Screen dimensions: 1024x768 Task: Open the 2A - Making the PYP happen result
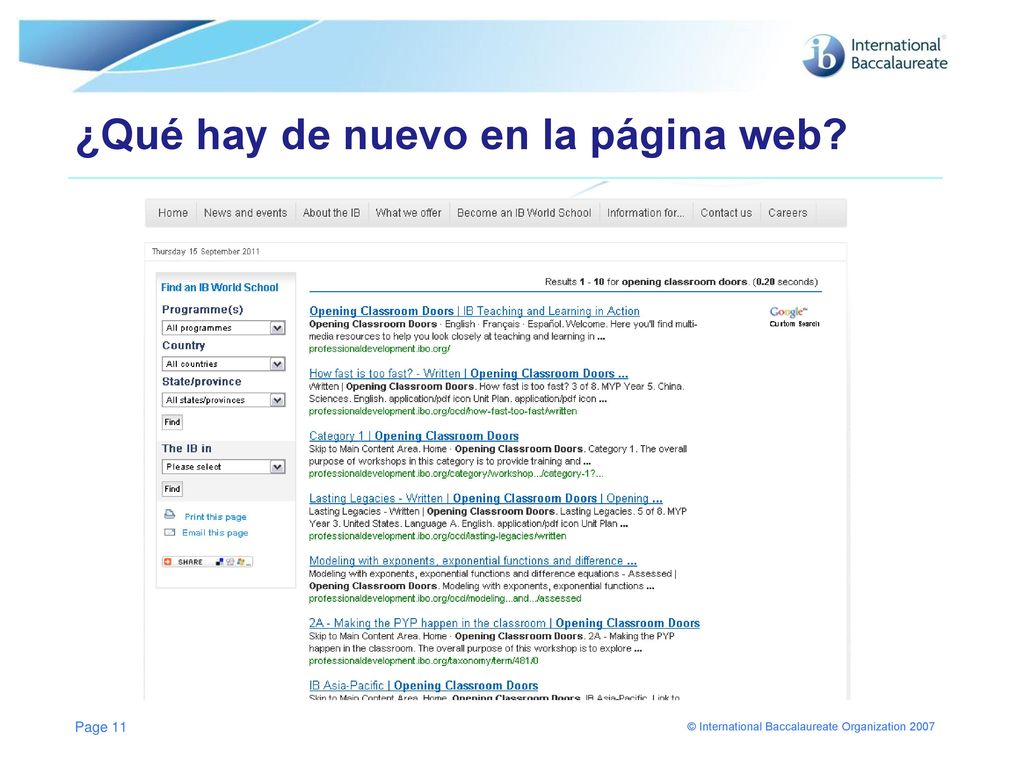click(x=504, y=623)
